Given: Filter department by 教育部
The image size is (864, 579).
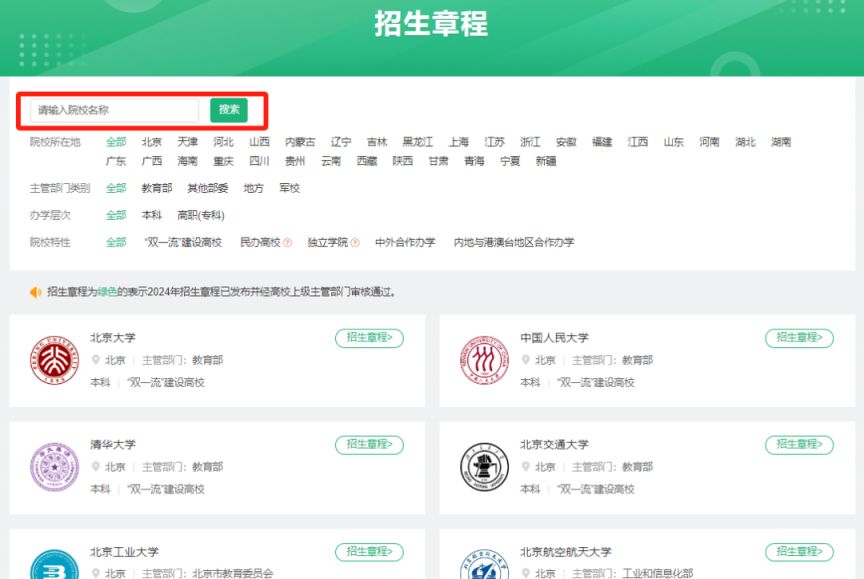Looking at the screenshot, I should pyautogui.click(x=156, y=188).
